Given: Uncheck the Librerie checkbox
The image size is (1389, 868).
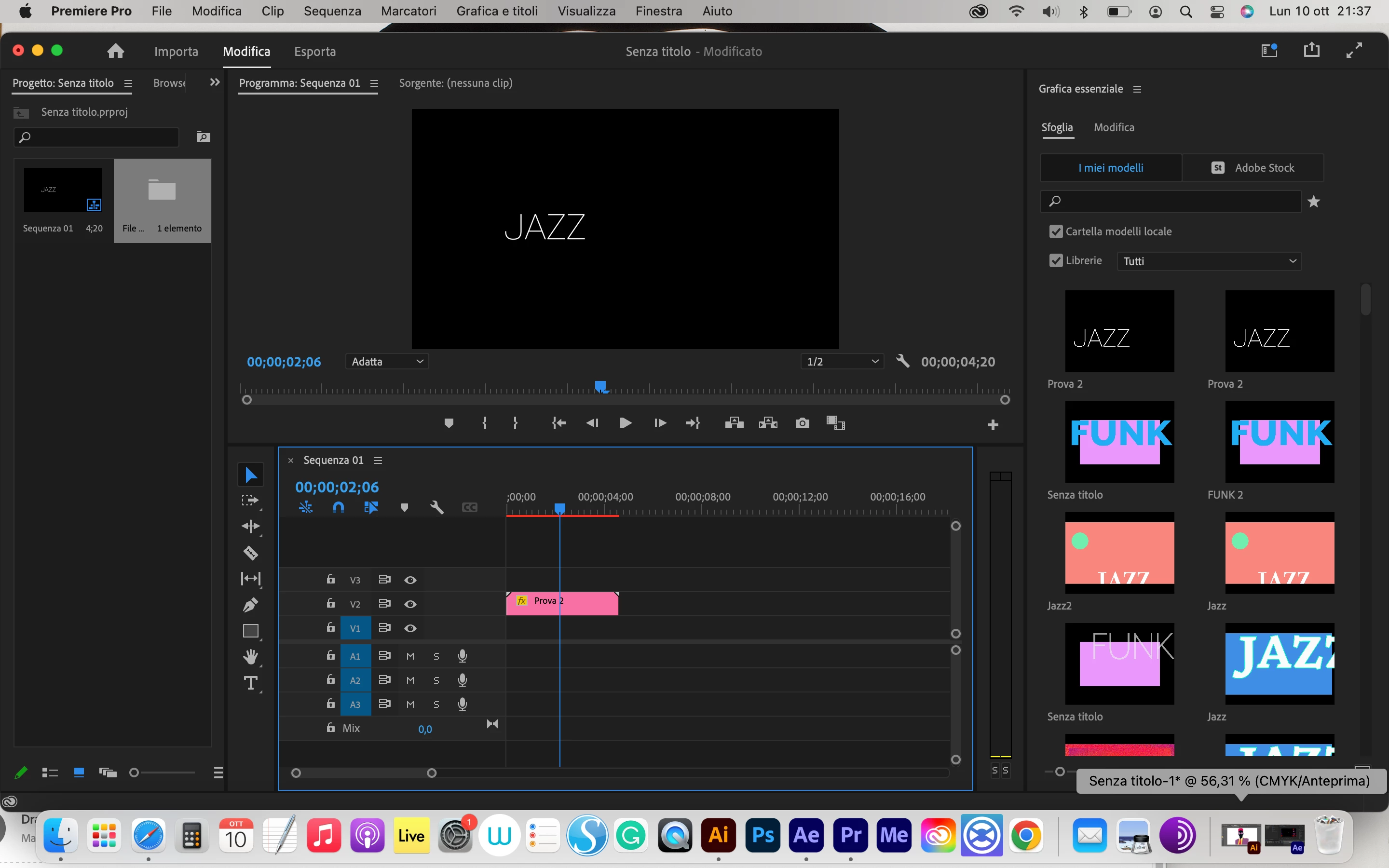Looking at the screenshot, I should (1056, 260).
